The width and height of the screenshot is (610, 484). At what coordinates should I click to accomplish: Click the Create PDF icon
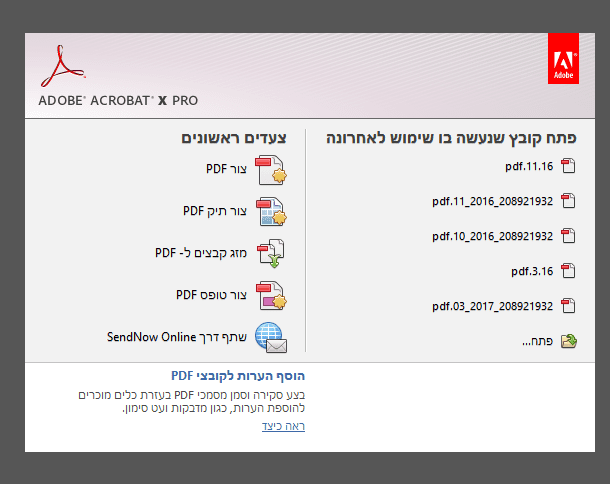click(x=271, y=171)
